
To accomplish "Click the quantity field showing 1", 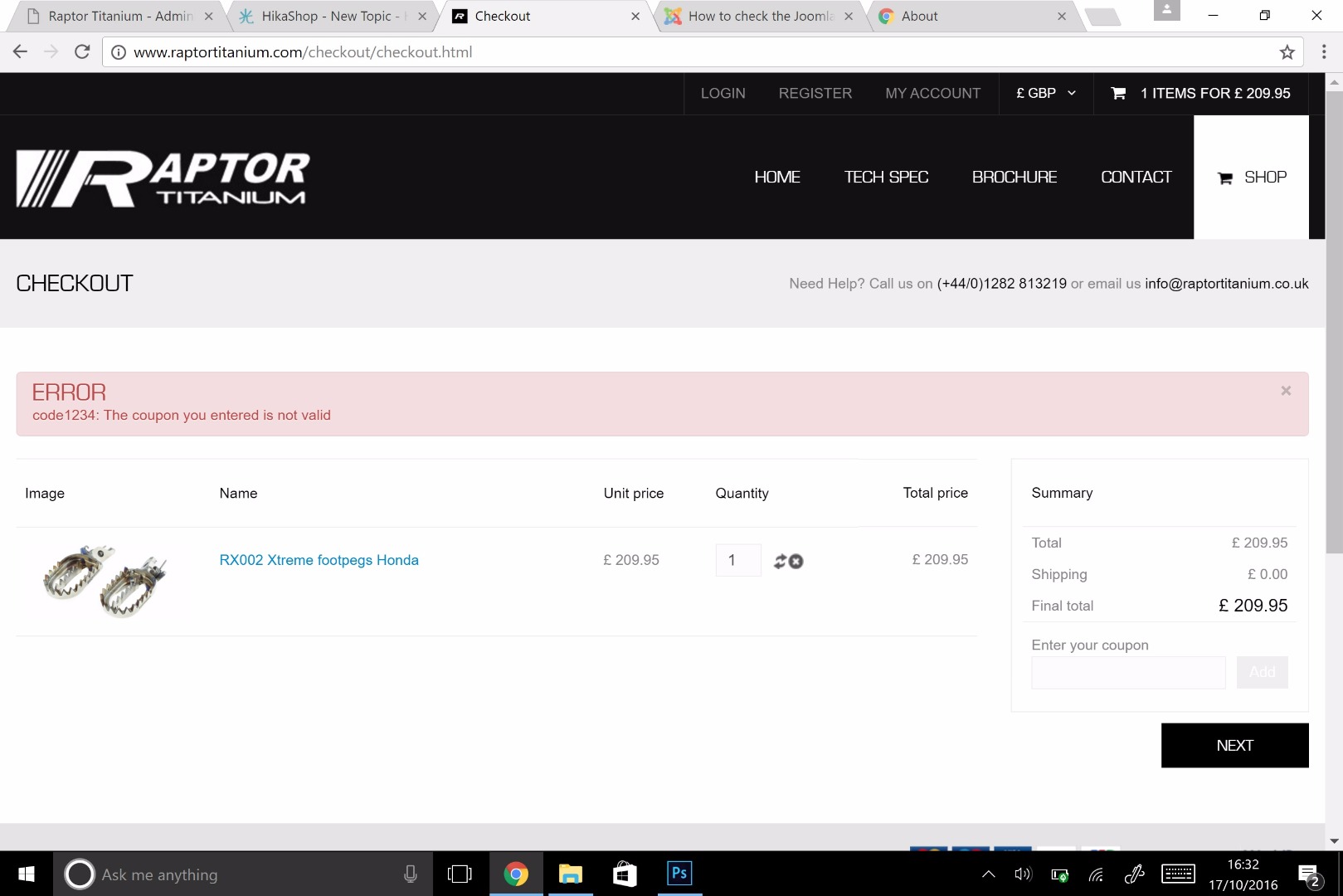I will (738, 560).
